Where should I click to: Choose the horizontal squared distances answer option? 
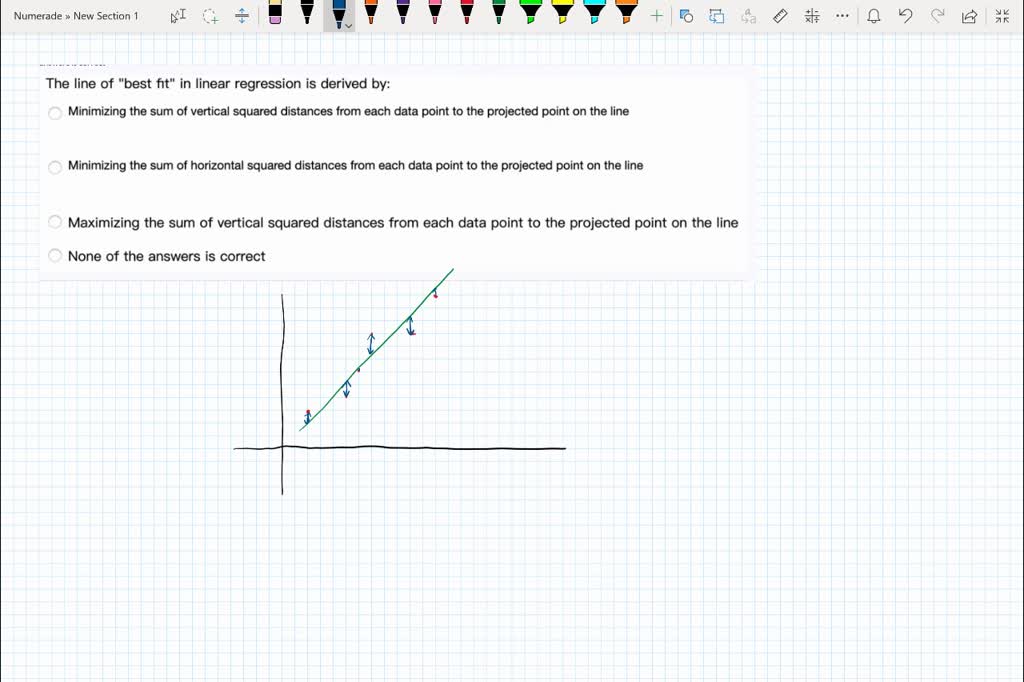click(55, 167)
